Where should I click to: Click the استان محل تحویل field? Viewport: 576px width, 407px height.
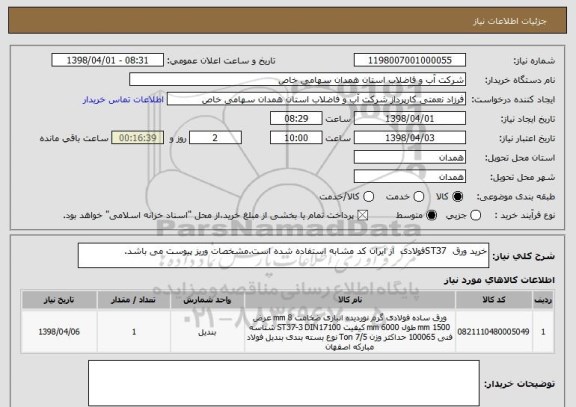(410, 158)
